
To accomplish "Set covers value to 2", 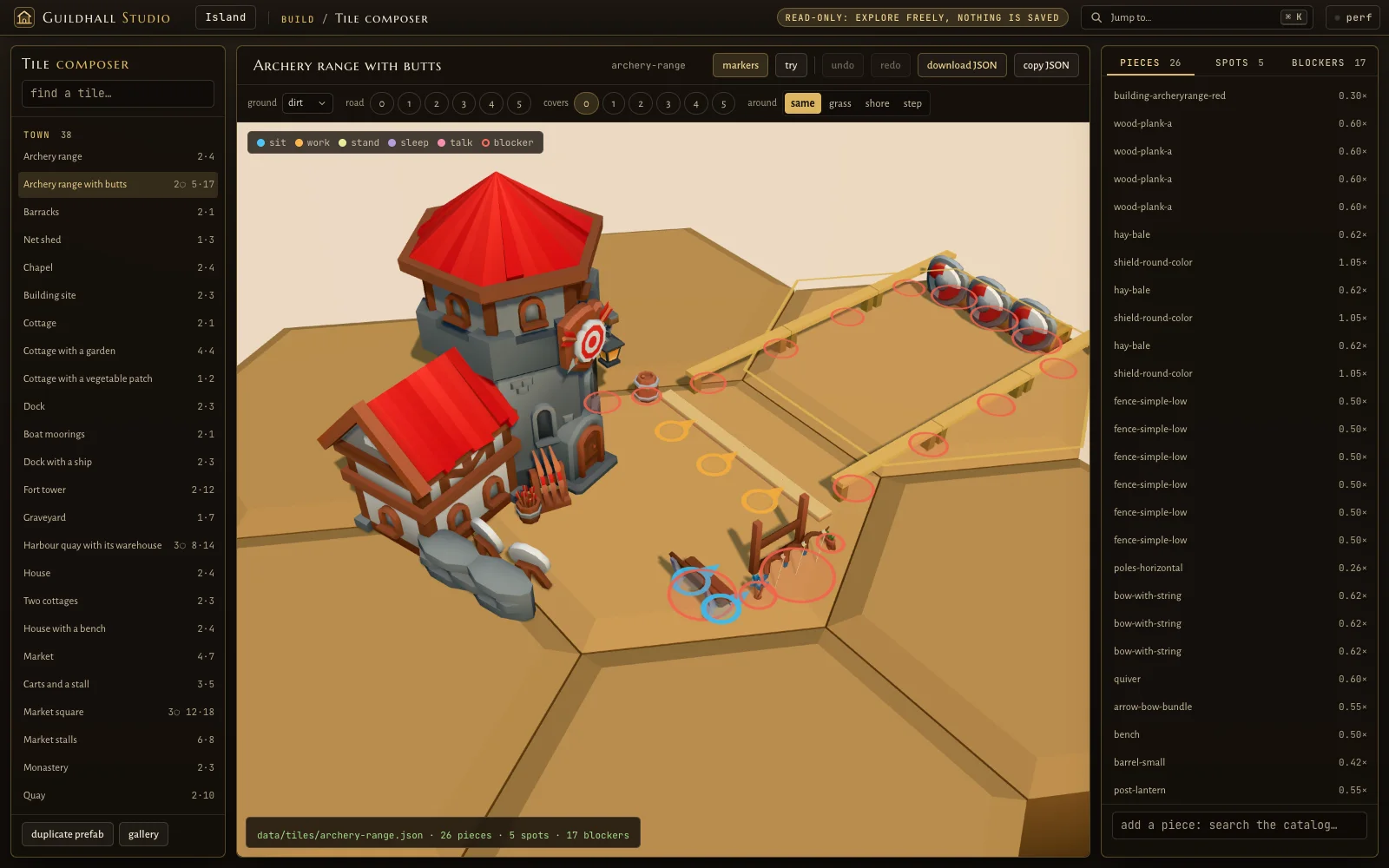I will pos(641,103).
